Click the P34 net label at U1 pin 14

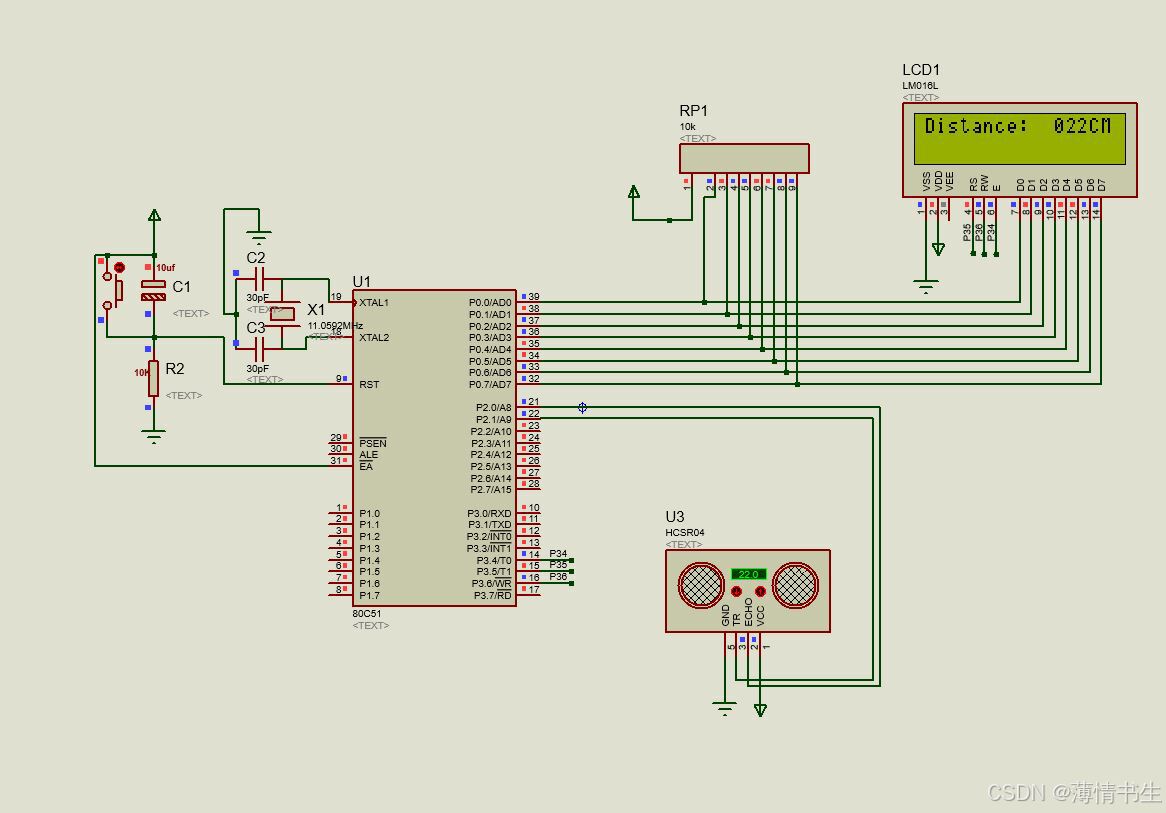point(558,553)
